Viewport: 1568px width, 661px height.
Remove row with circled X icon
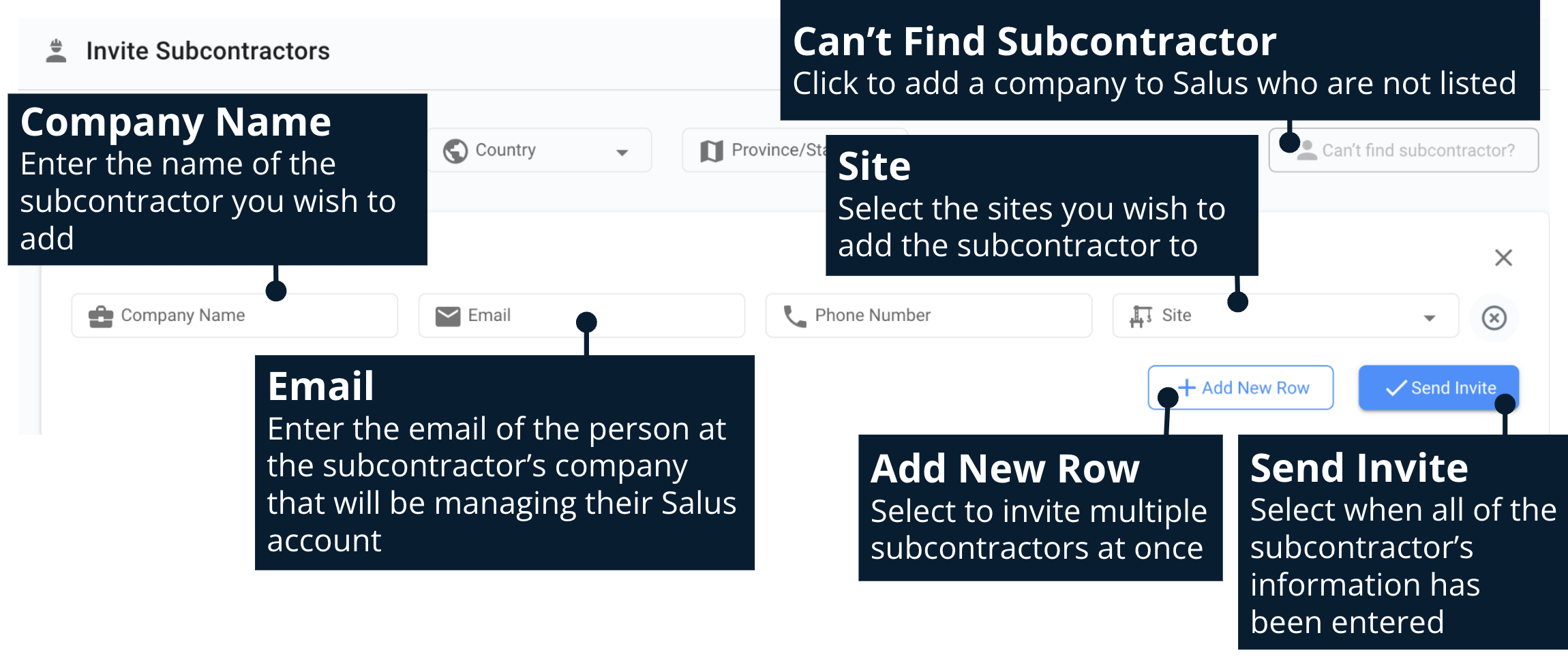(1494, 318)
